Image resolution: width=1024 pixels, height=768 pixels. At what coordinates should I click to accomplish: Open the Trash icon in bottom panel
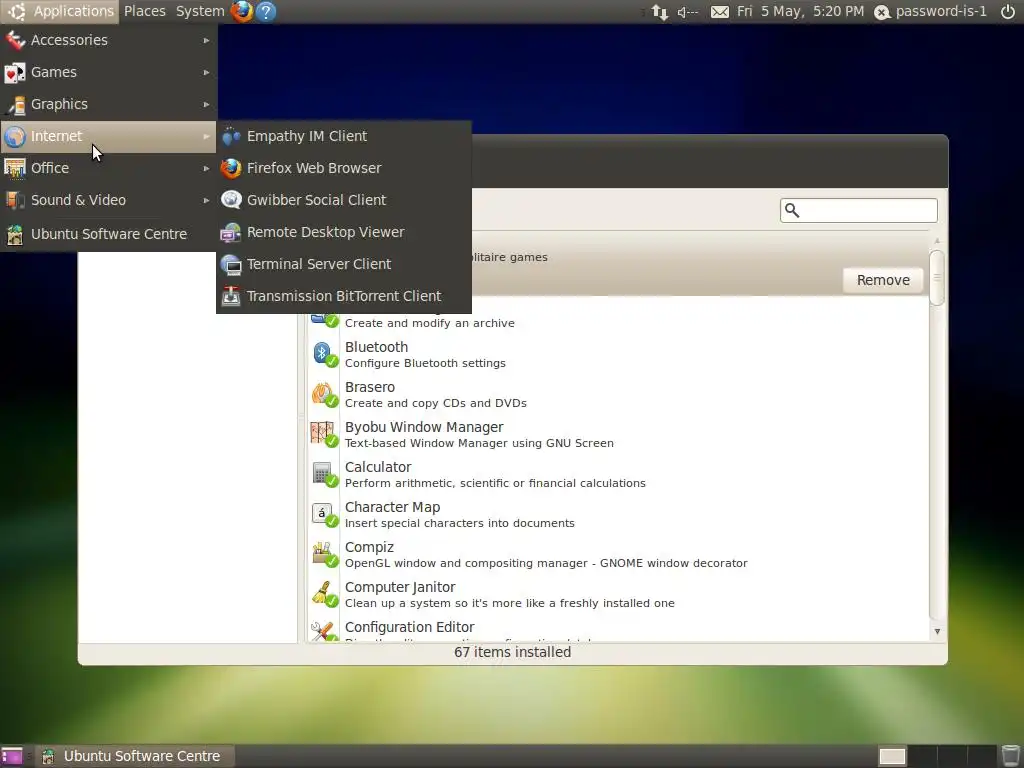coord(1010,756)
